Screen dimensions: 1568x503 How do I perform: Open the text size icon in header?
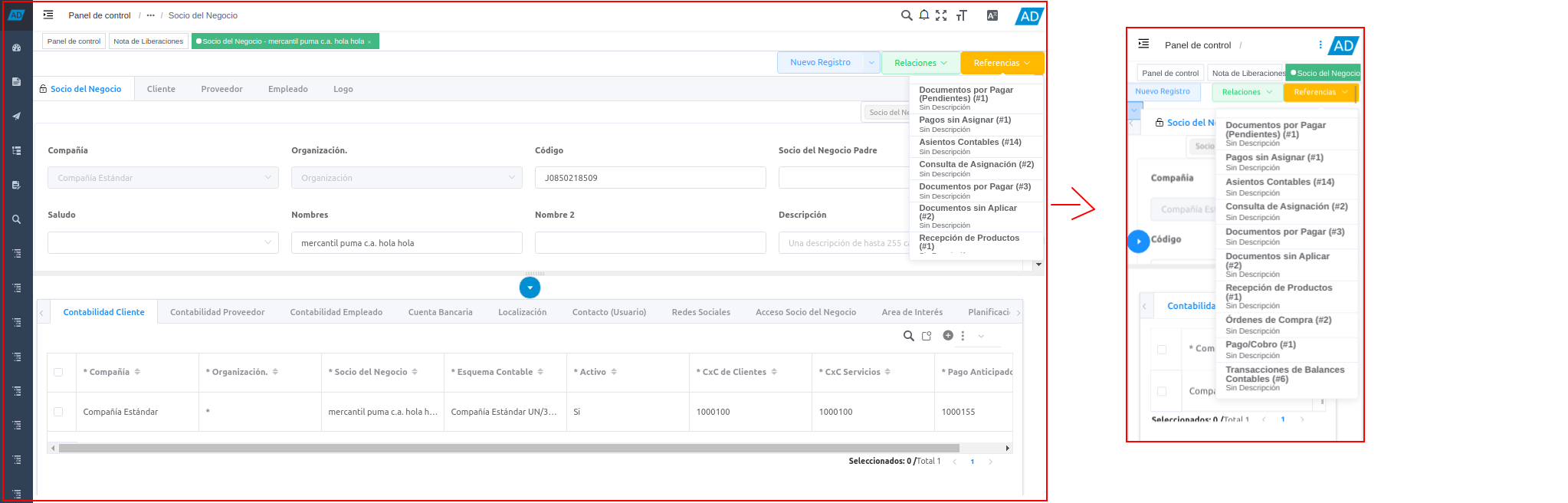click(962, 15)
